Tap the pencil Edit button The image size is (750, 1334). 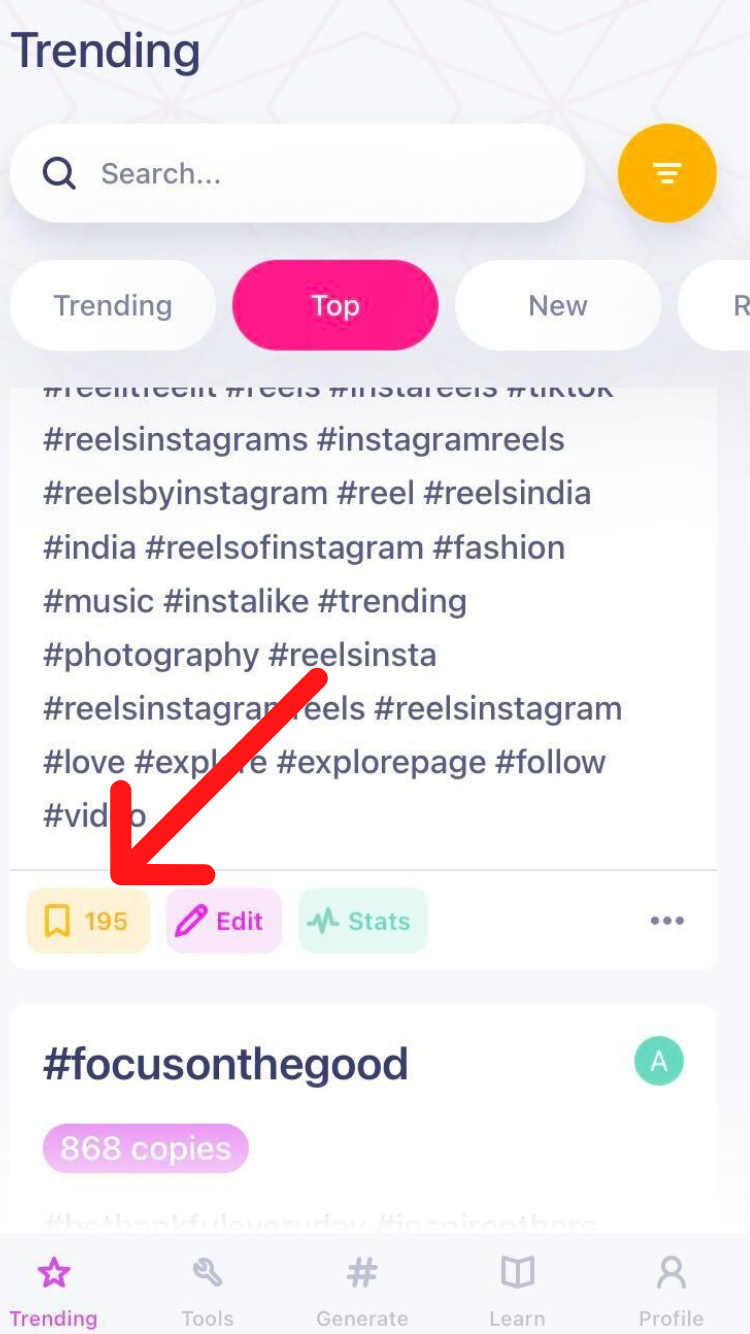click(224, 921)
